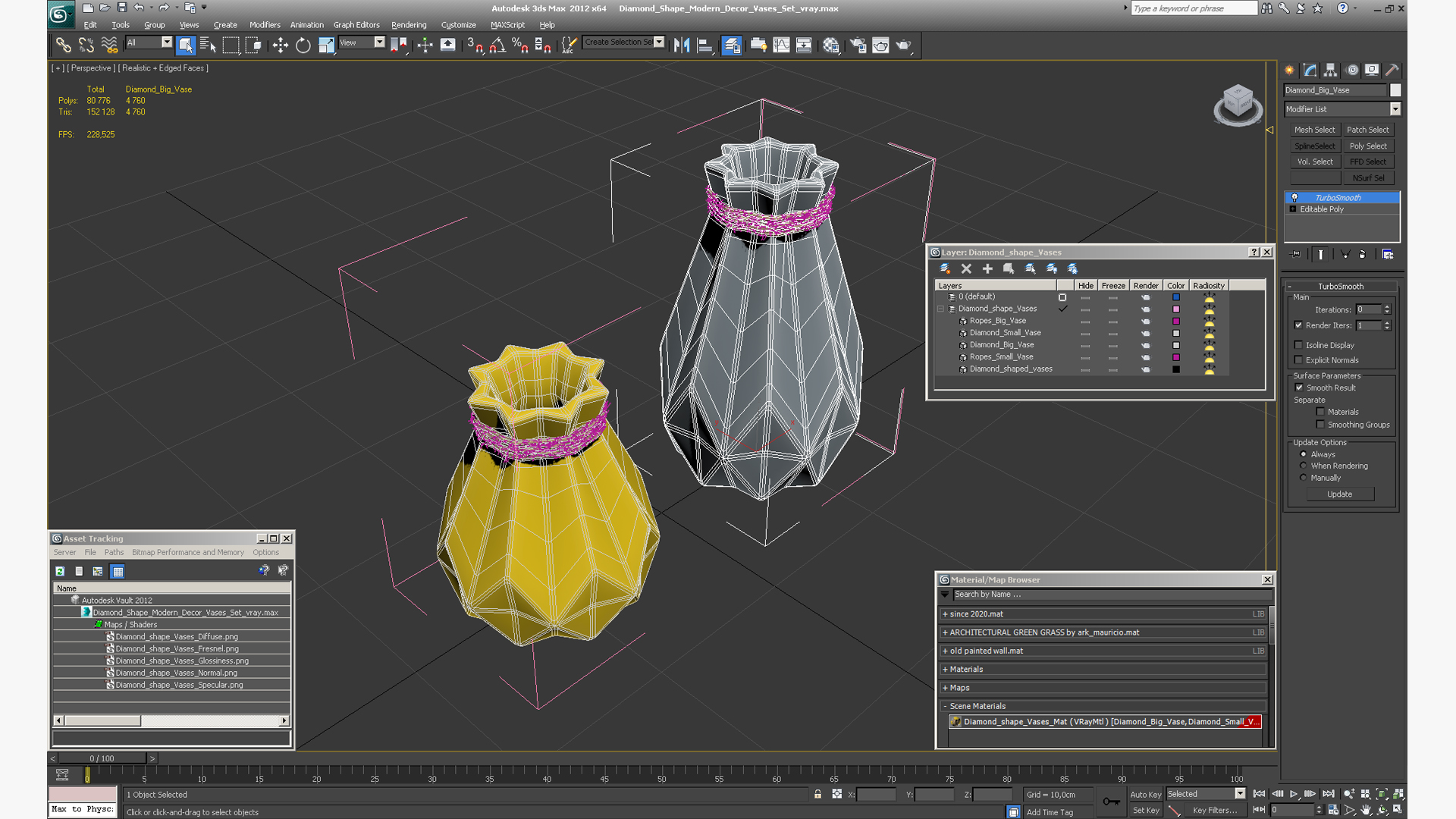Select When Rendering update option
The image size is (1456, 819).
(1304, 466)
